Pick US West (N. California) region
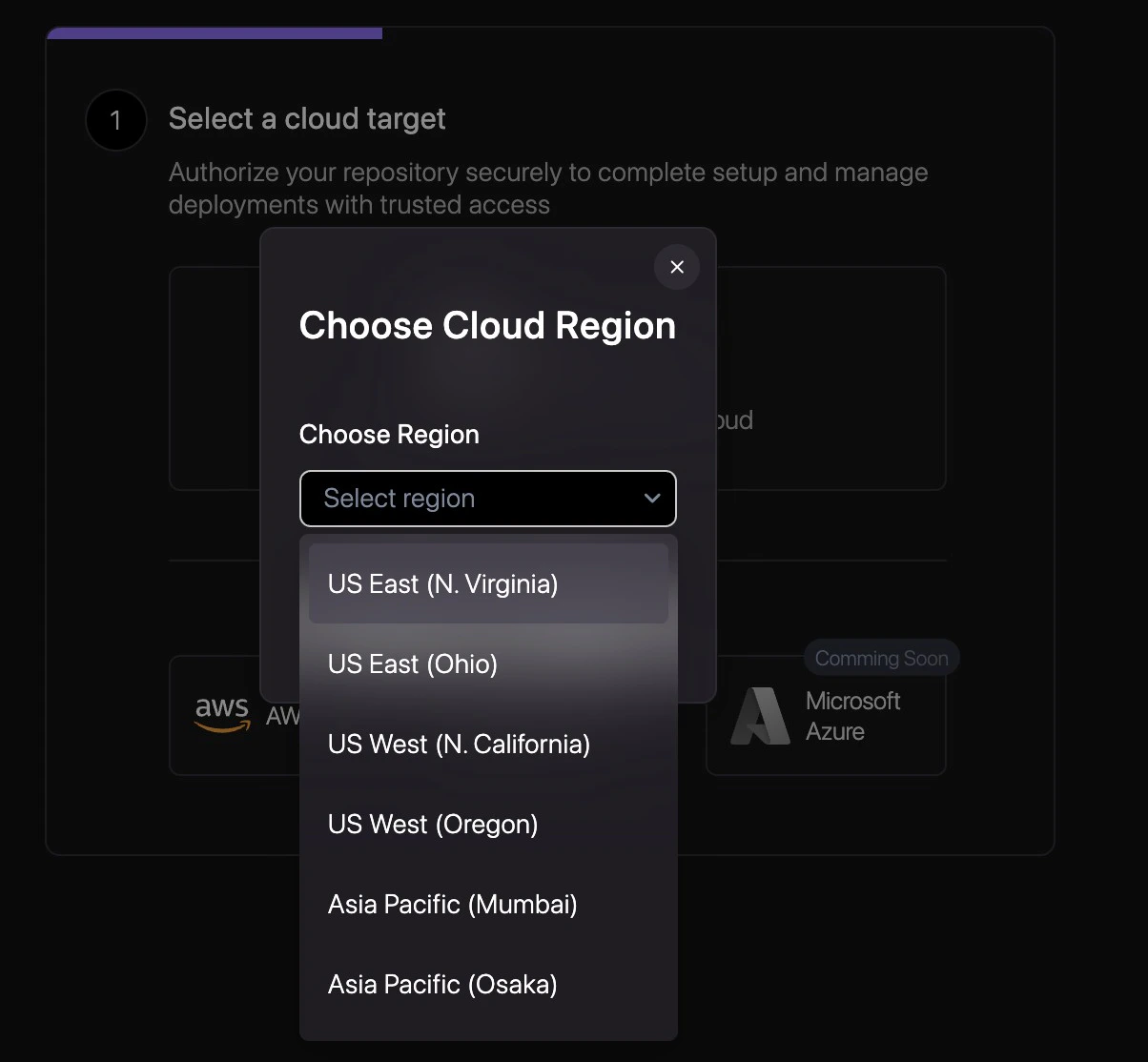Screen dimensions: 1148x1062 pos(488,744)
